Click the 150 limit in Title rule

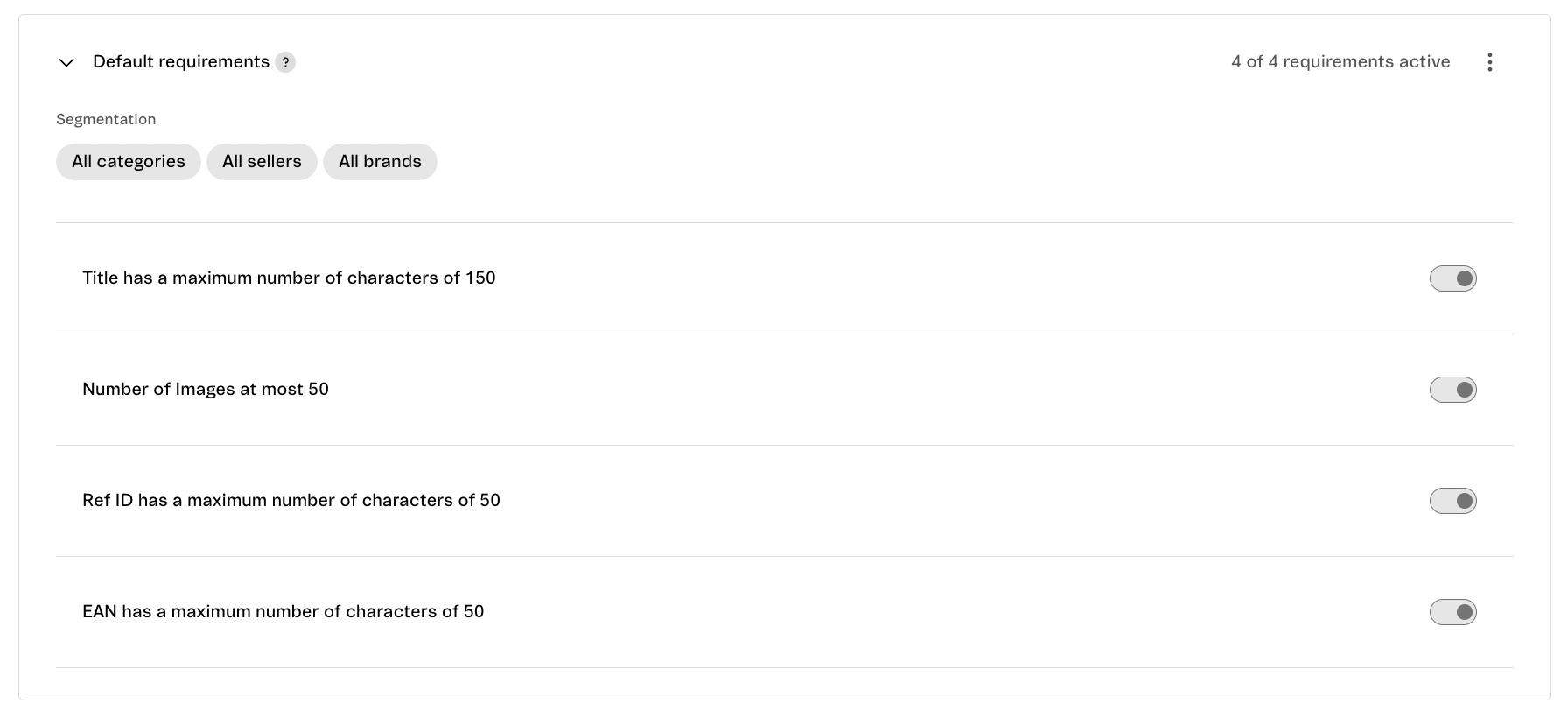(x=480, y=278)
